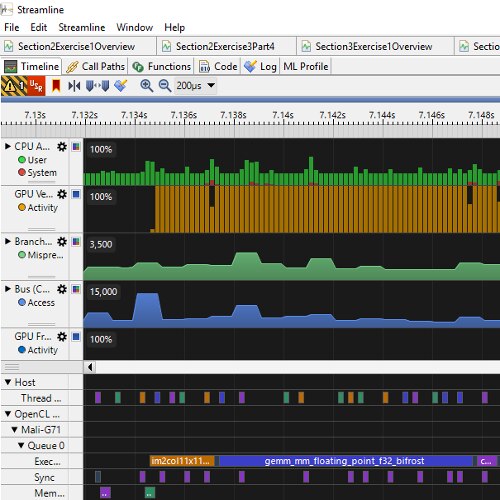
Task: Toggle GPU Fragment chart color box
Action: point(76,336)
